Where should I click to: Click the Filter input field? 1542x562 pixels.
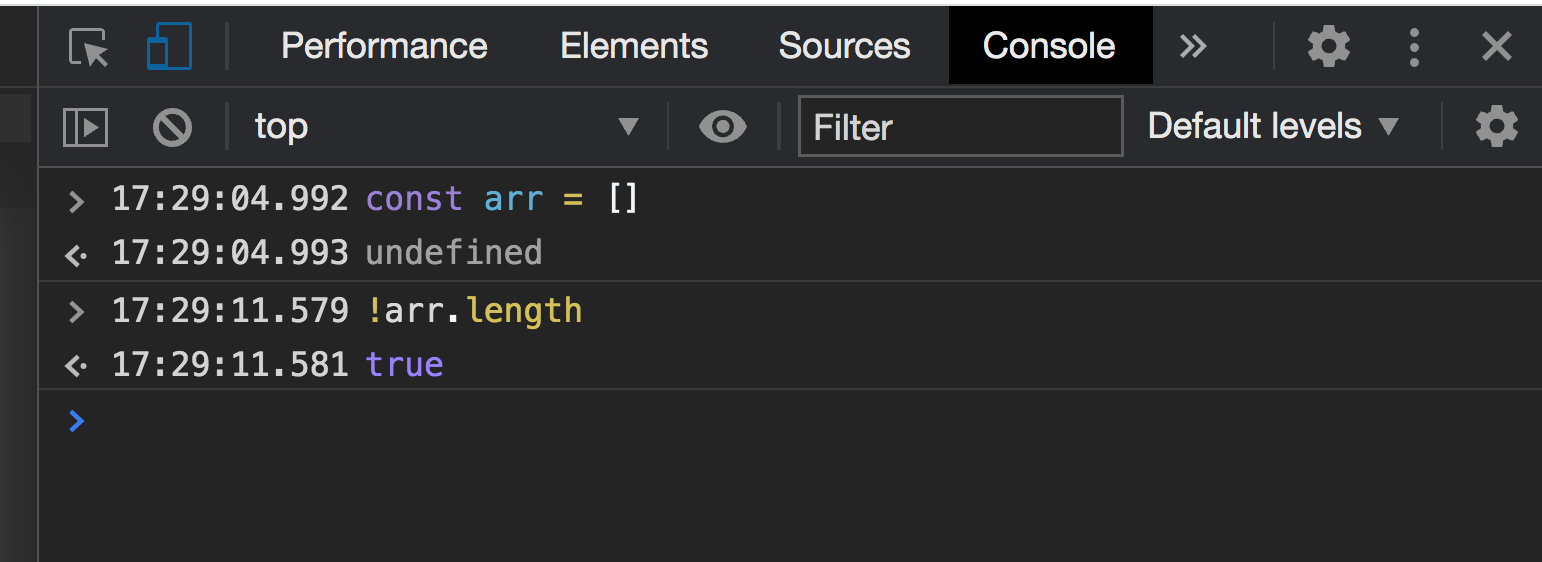click(960, 127)
